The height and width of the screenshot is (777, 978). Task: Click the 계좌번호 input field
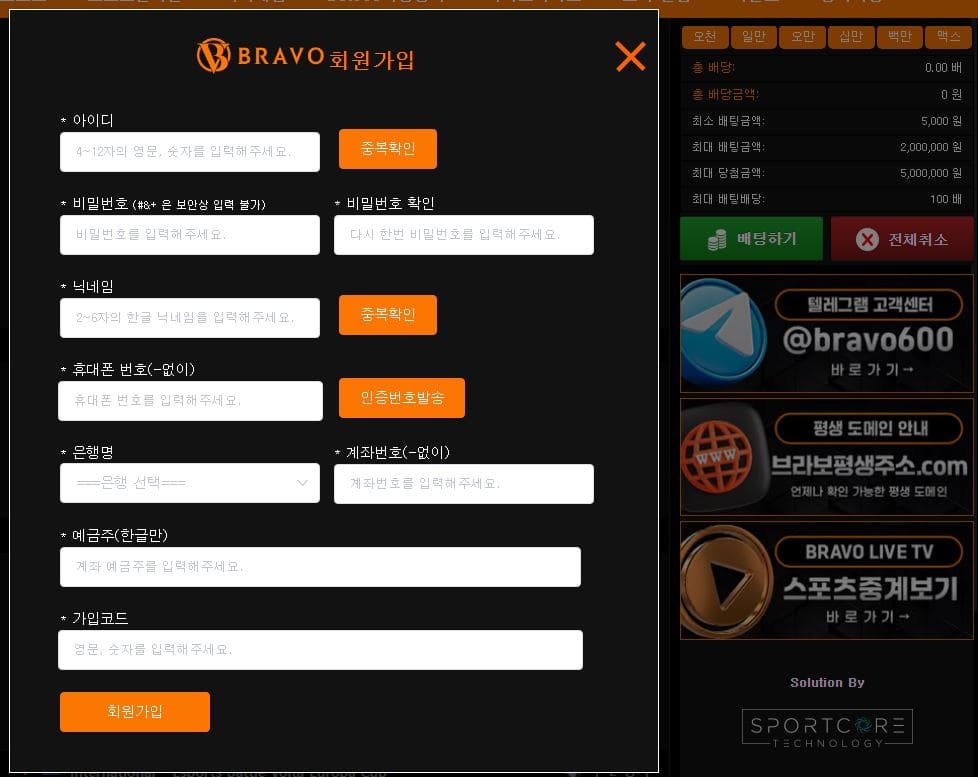[x=463, y=483]
